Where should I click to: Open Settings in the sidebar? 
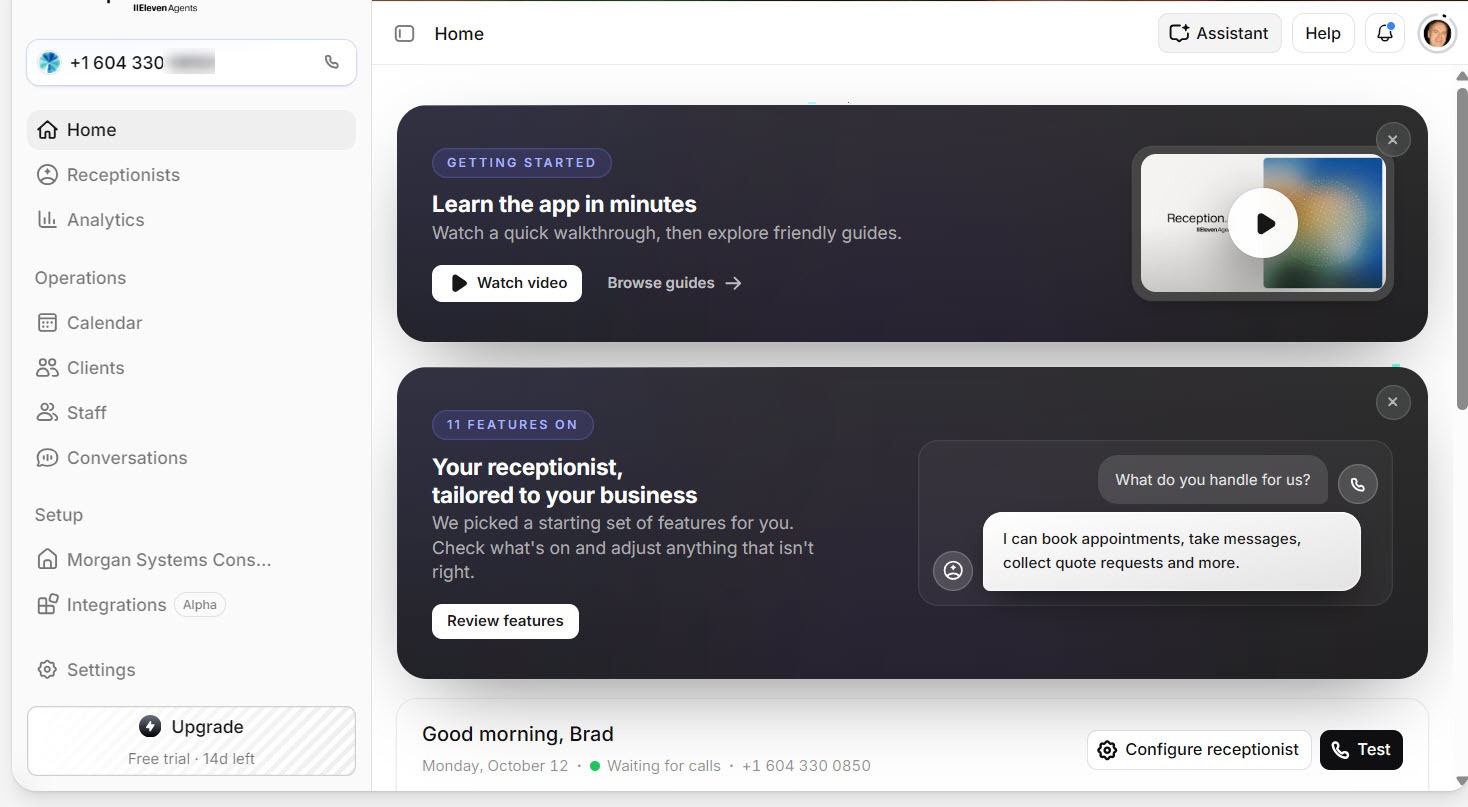point(191,670)
